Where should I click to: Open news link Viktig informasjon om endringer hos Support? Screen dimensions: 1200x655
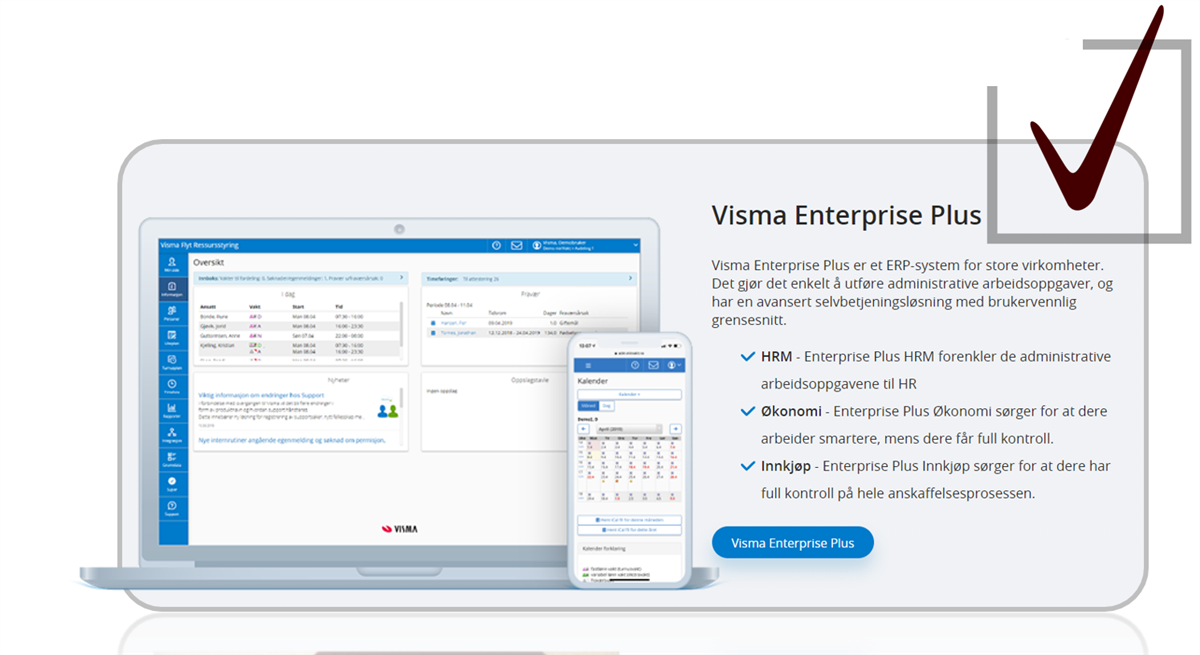pos(261,395)
